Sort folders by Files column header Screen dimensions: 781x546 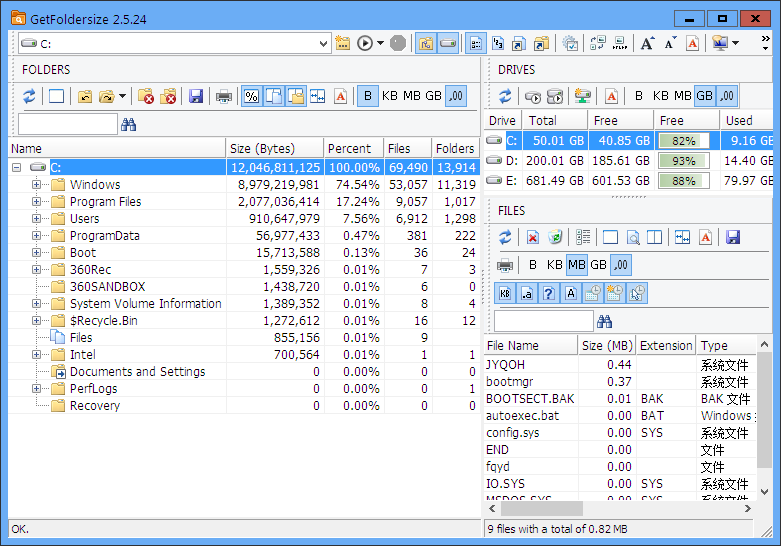[408, 148]
